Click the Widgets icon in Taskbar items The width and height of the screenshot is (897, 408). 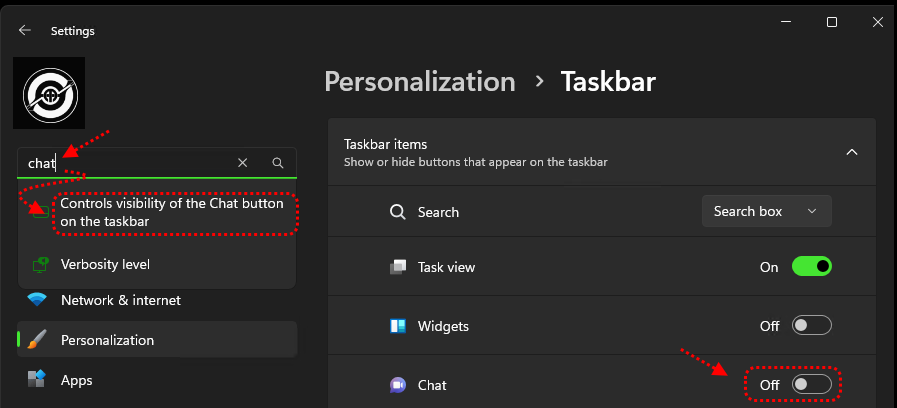coord(398,326)
